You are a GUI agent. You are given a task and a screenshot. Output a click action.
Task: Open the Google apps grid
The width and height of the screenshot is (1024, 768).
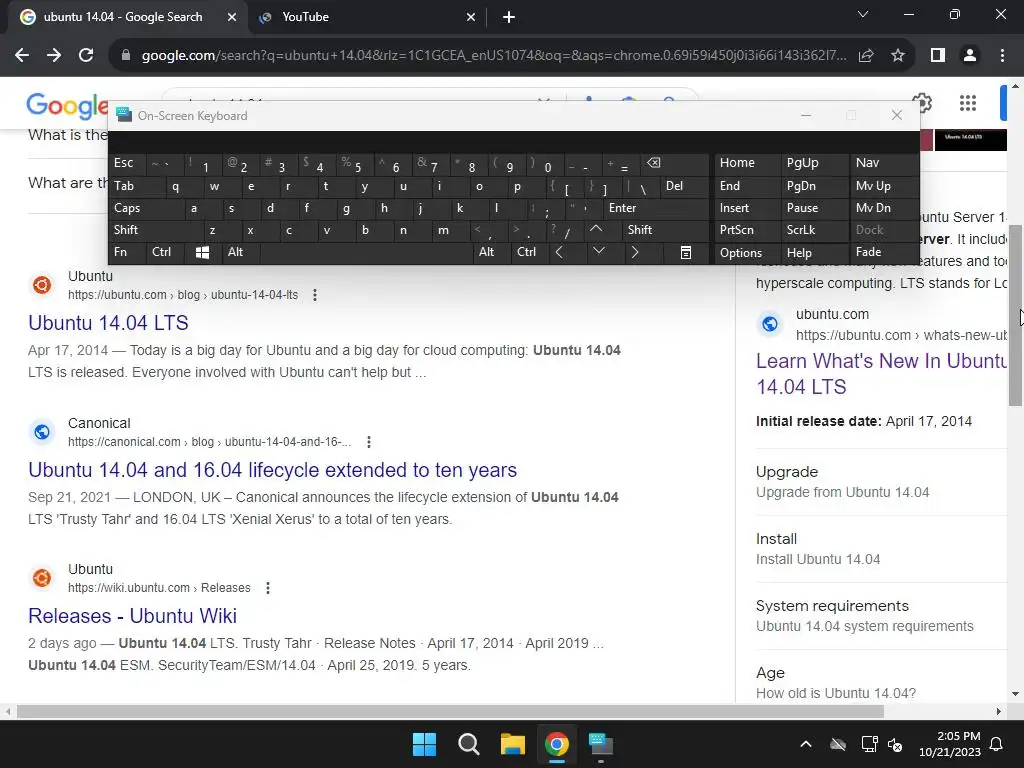[x=968, y=103]
